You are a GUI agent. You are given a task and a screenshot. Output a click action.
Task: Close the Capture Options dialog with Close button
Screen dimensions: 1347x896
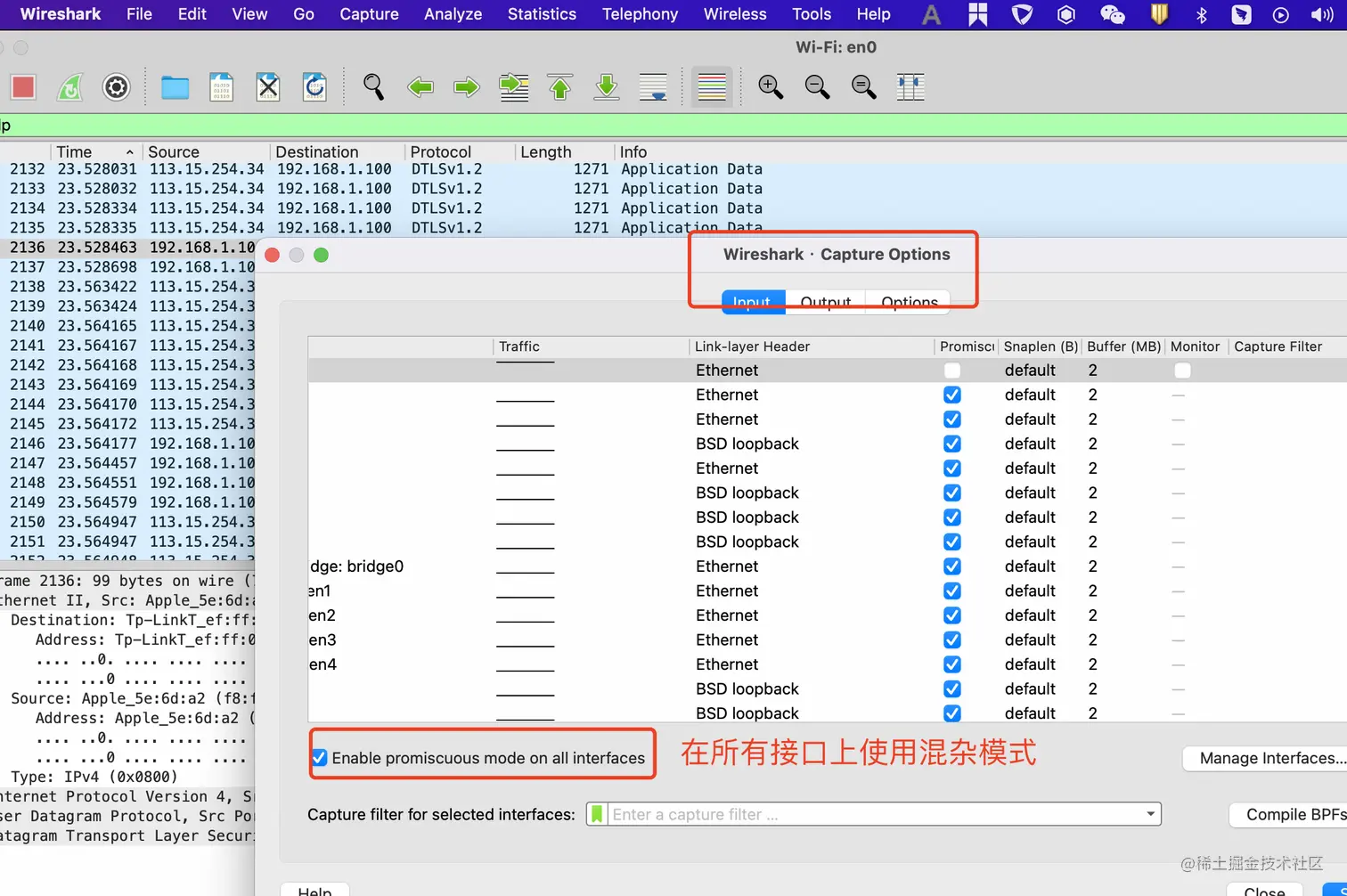coord(1264,889)
